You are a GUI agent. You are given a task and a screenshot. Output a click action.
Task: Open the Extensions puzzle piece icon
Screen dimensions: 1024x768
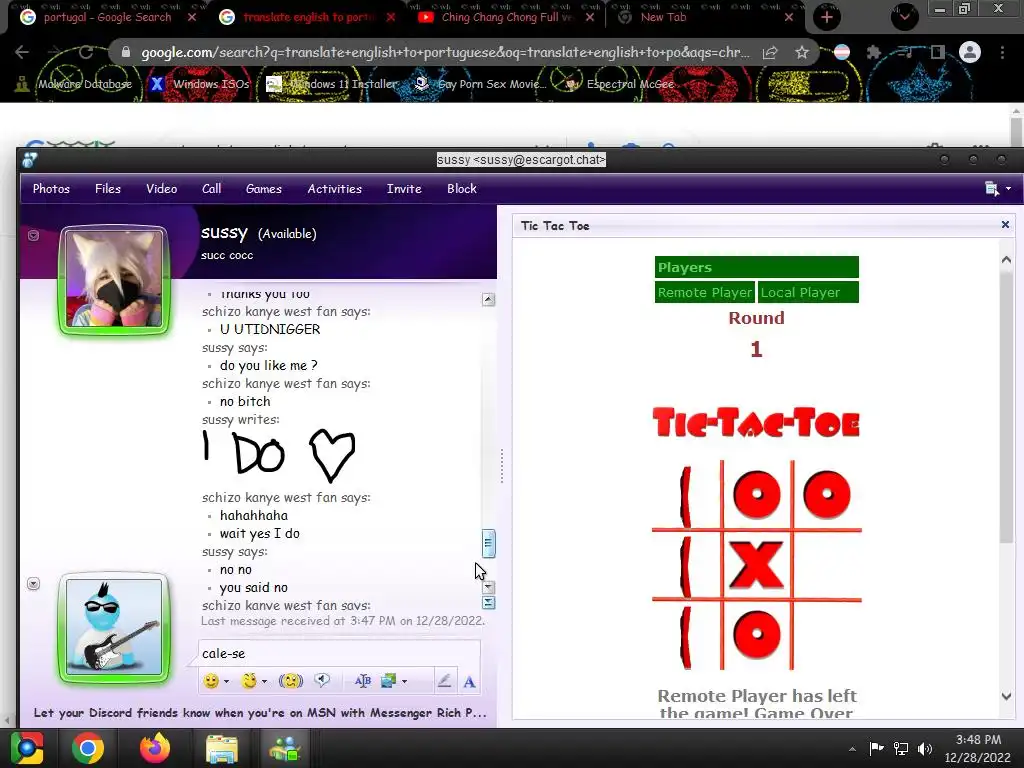[x=874, y=52]
